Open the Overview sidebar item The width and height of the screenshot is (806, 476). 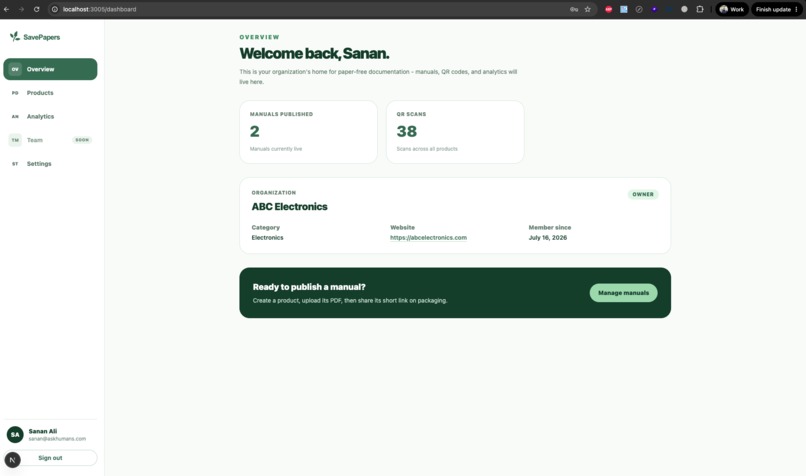(x=50, y=69)
